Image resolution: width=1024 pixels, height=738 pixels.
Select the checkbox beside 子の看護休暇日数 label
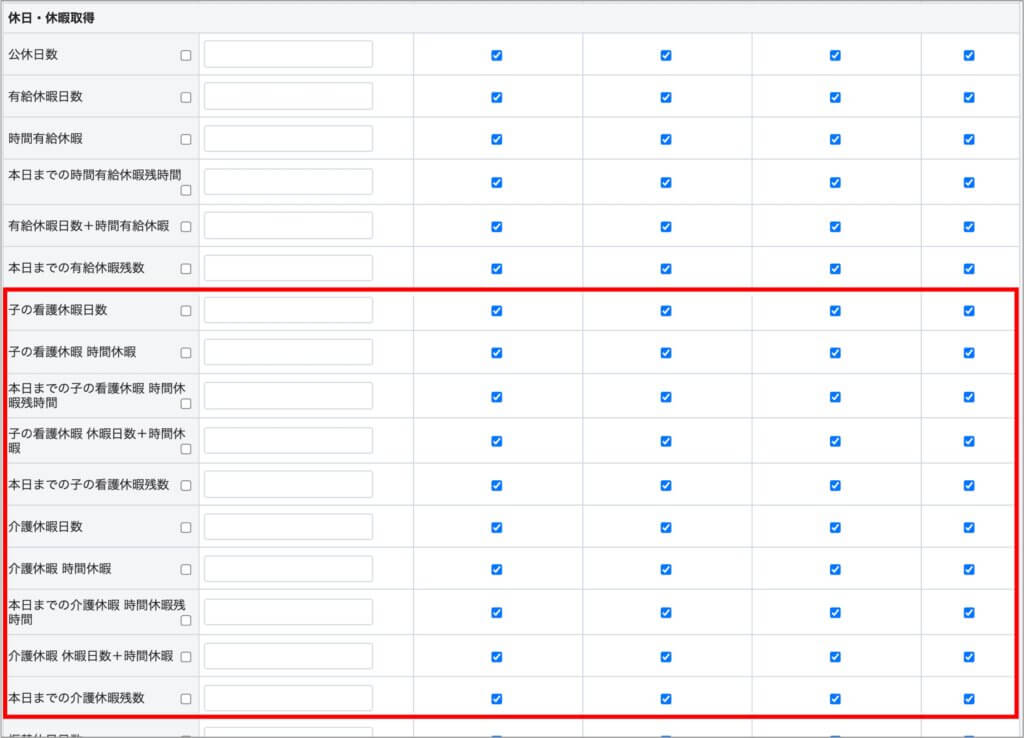(x=185, y=311)
